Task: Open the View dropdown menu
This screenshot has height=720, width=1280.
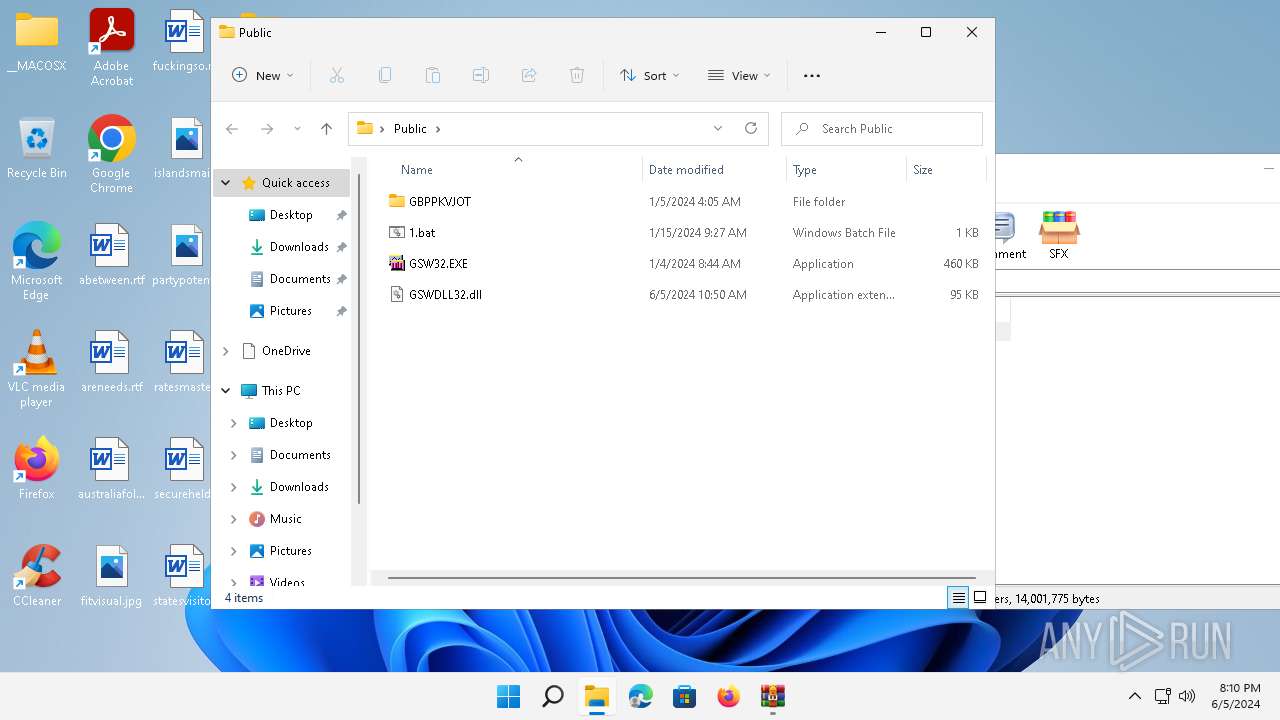Action: click(740, 75)
